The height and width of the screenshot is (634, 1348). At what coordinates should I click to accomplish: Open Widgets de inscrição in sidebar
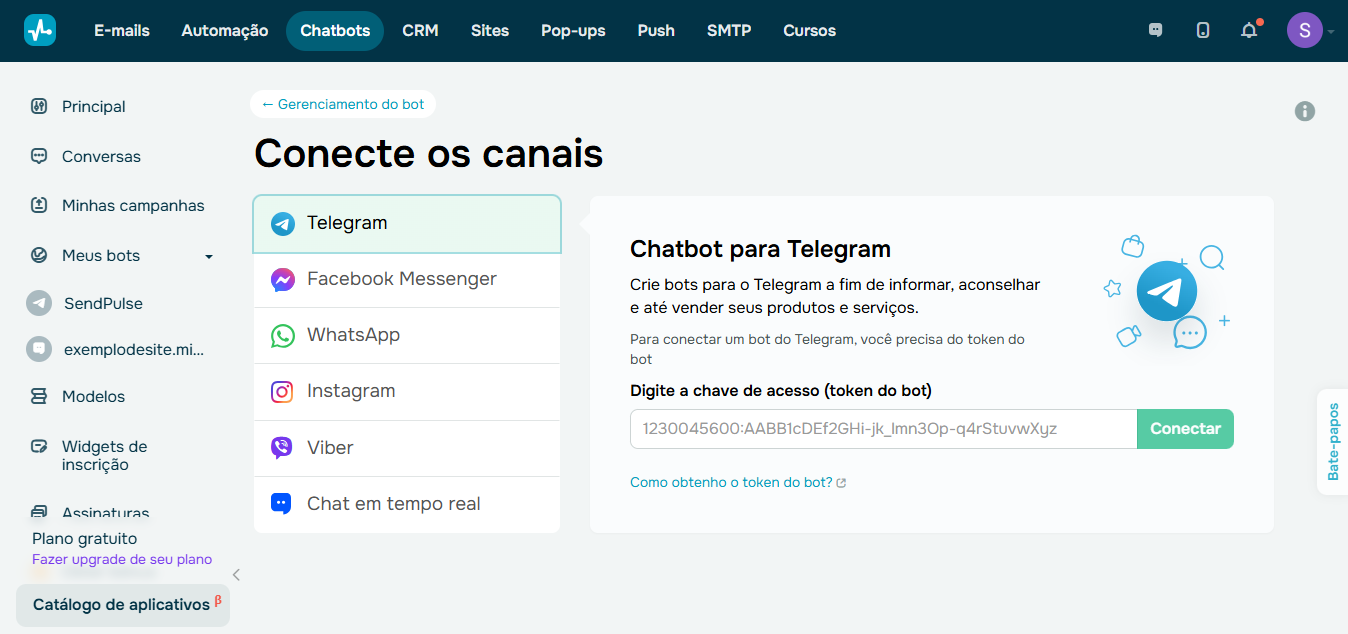104,455
